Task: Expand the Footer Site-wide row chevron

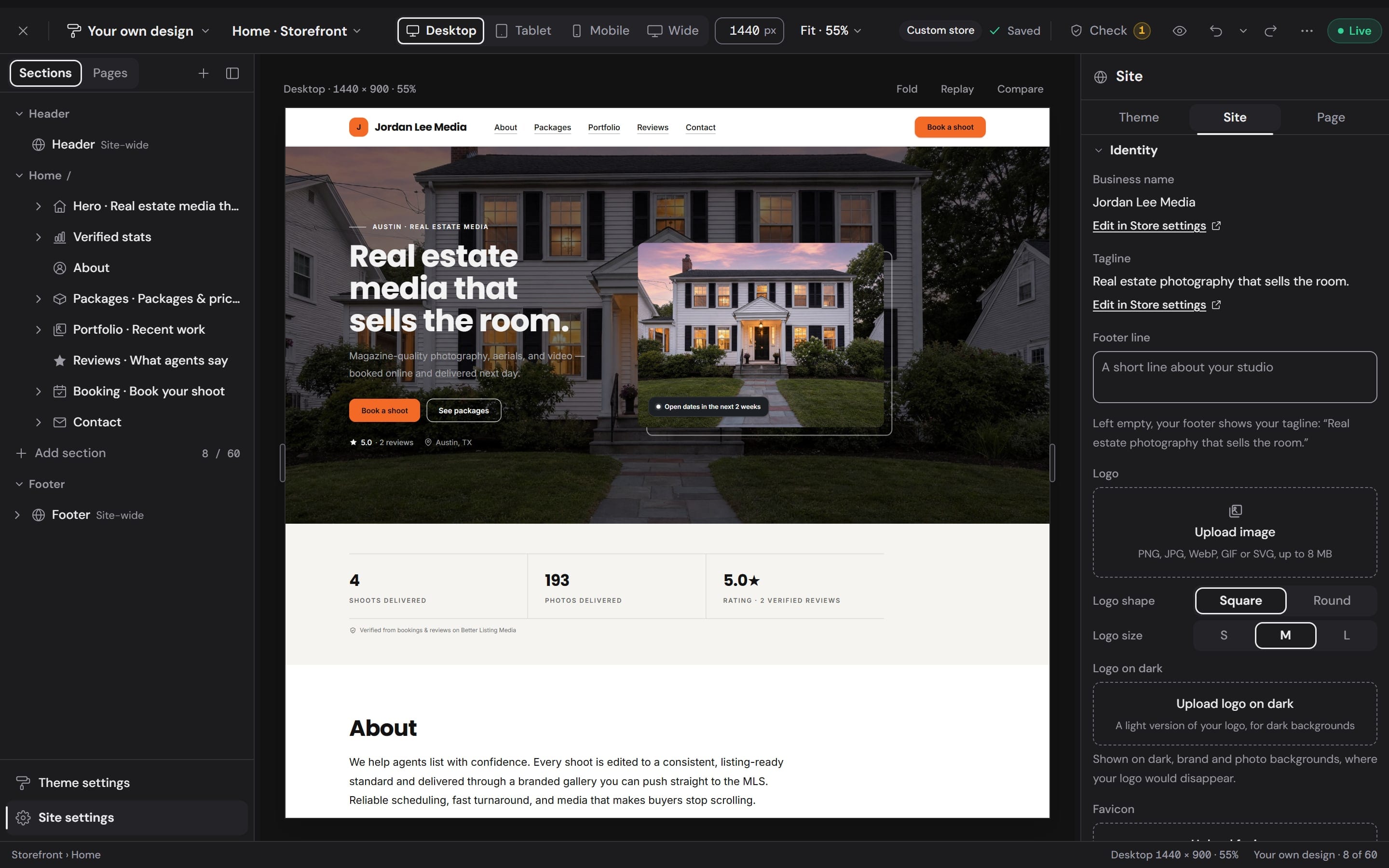Action: [17, 515]
